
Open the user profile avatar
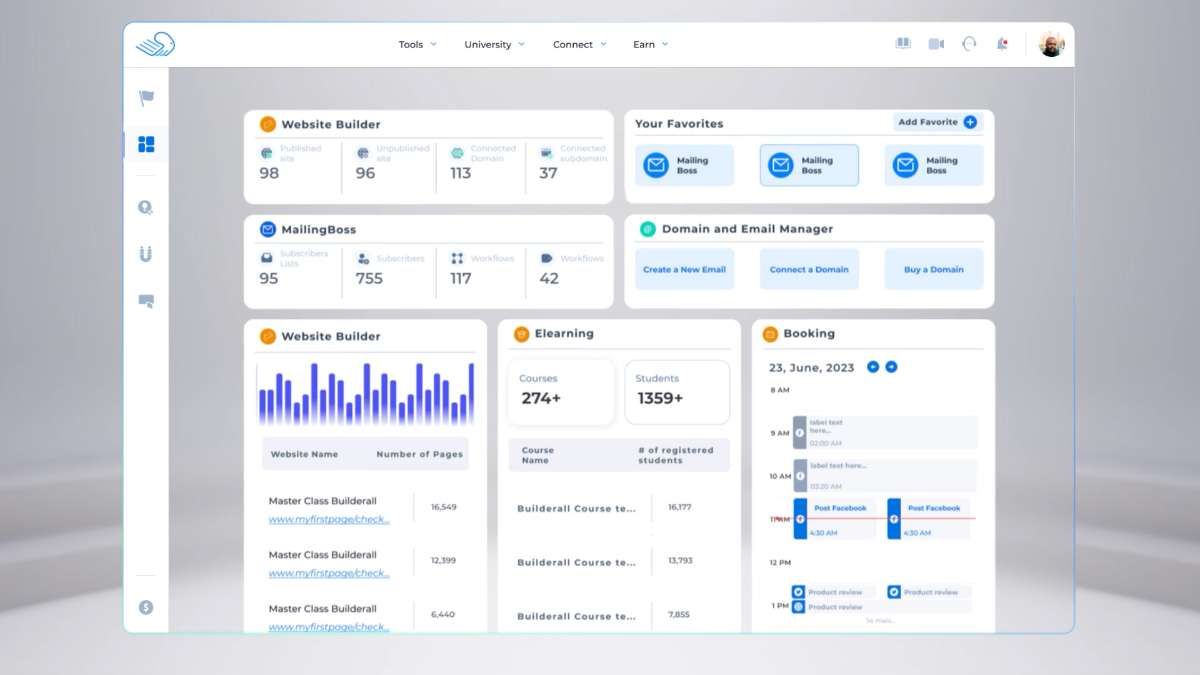(1052, 44)
